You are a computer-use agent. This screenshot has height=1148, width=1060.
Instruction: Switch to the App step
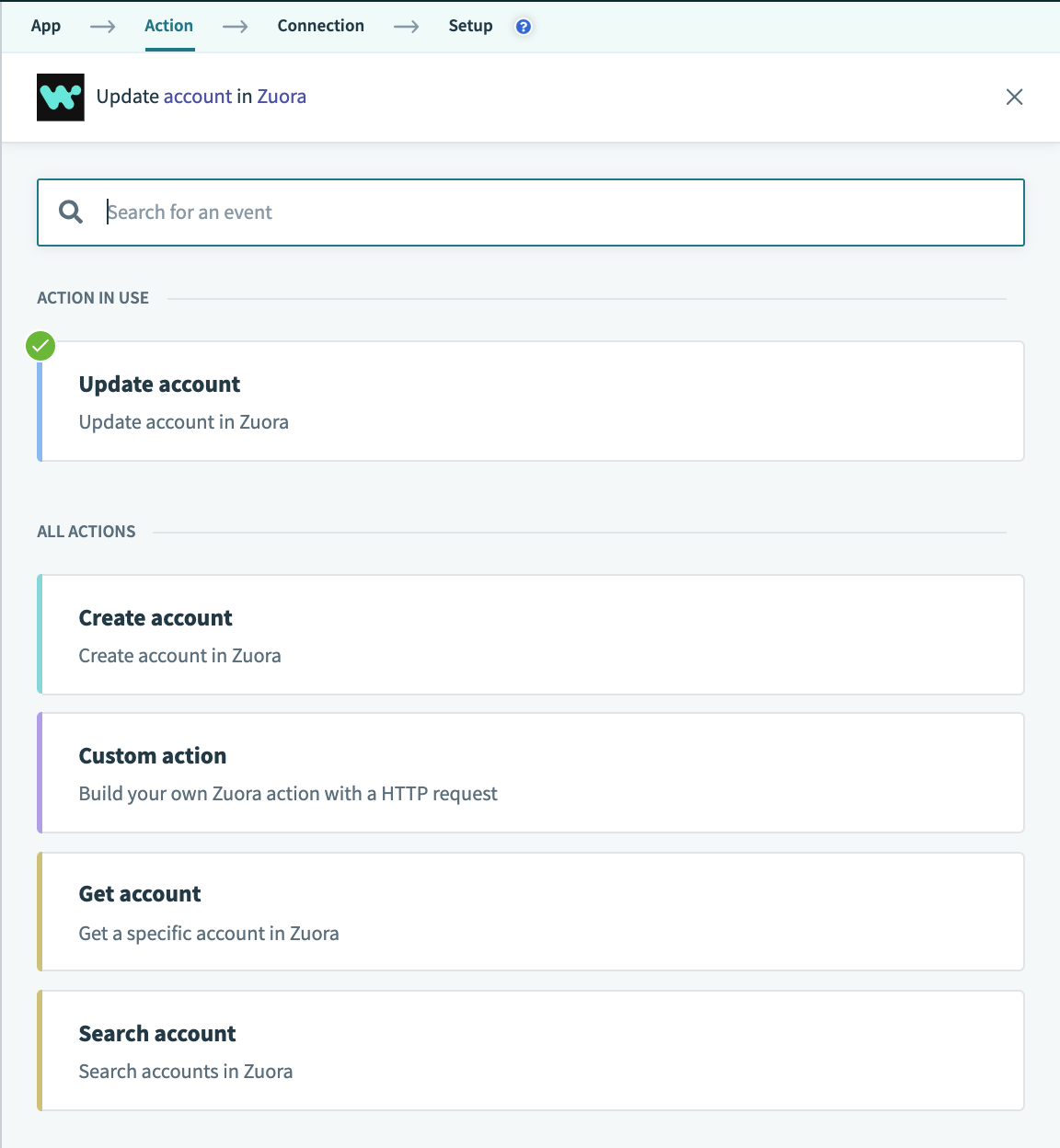point(46,26)
